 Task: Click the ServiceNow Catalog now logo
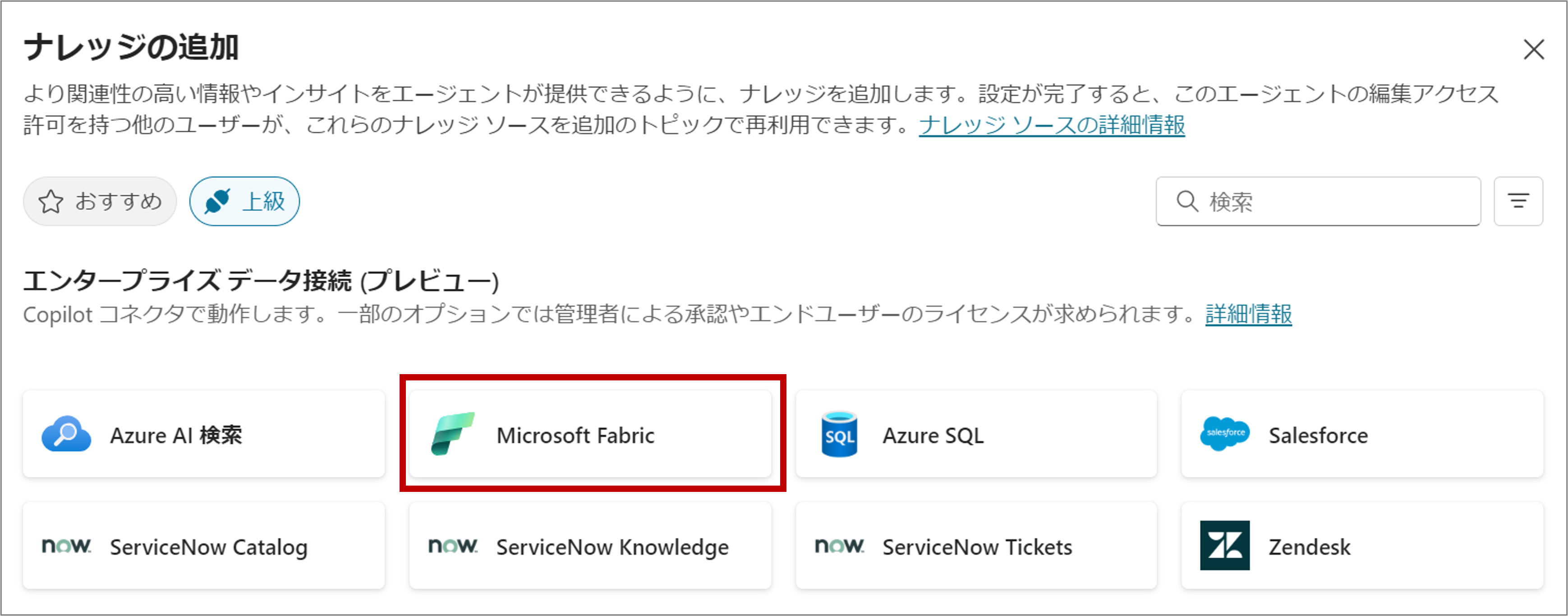coord(66,545)
